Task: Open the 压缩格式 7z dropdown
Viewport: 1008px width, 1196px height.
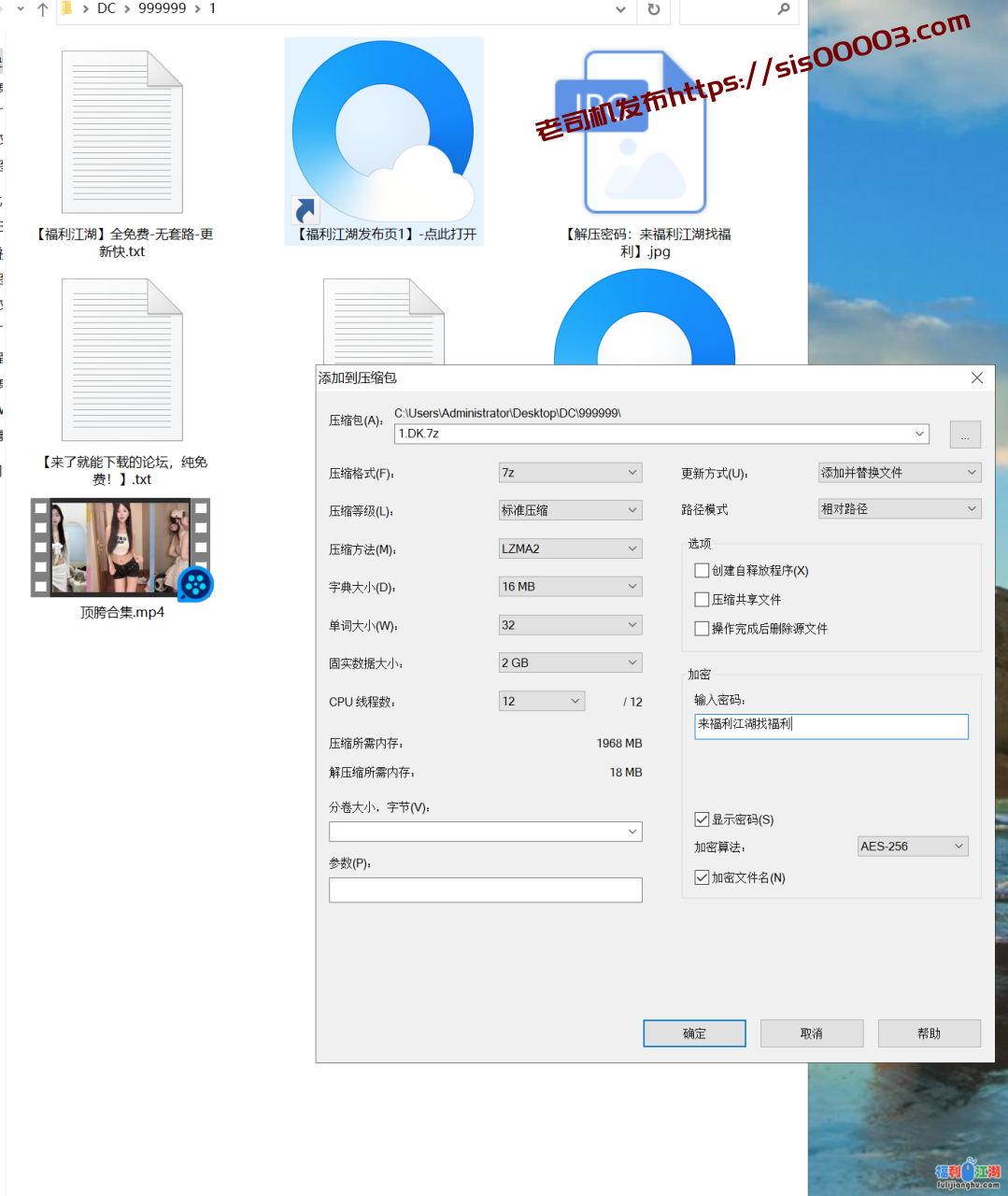Action: [570, 473]
